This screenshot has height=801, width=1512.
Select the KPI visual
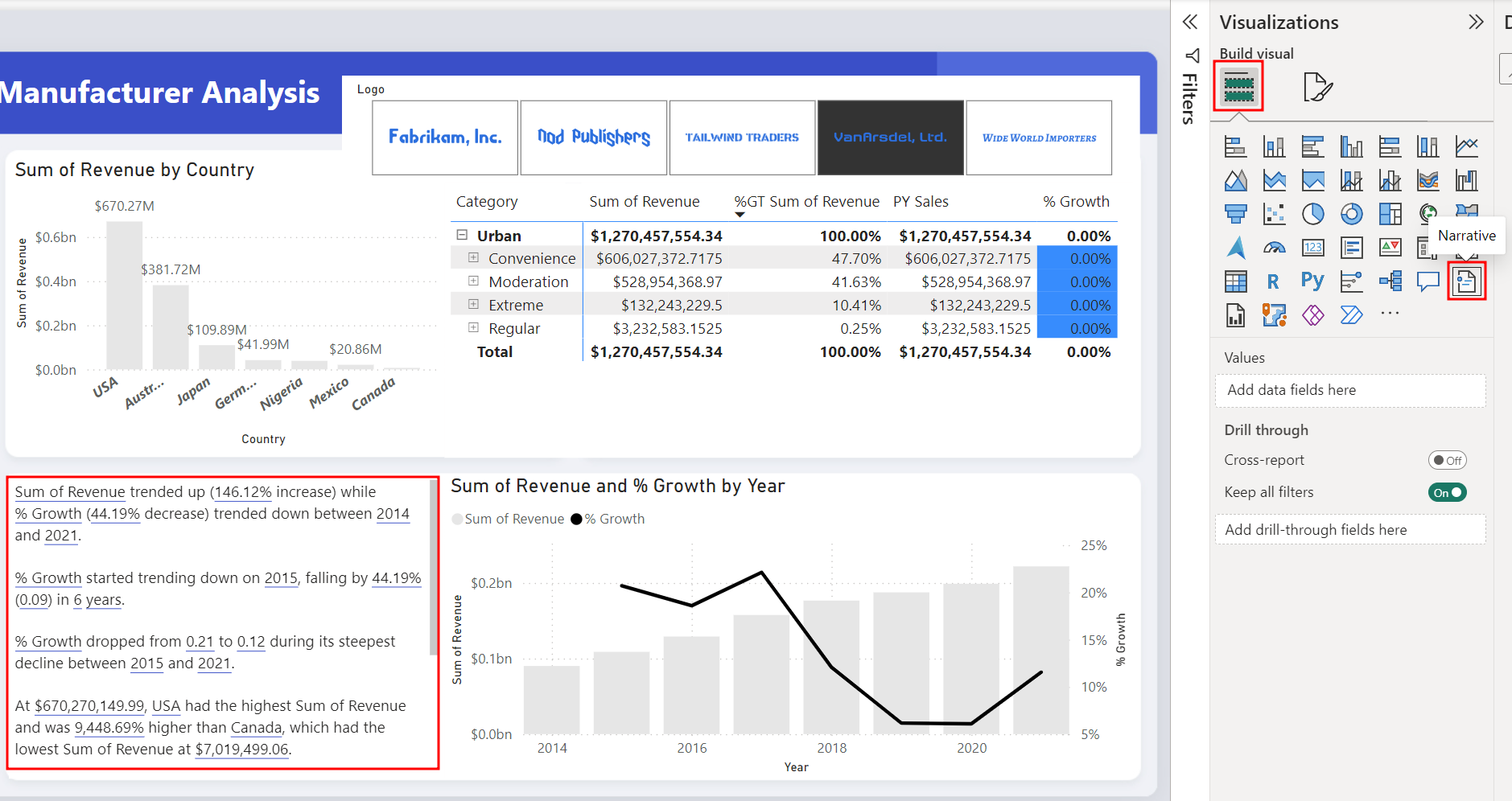pos(1390,248)
